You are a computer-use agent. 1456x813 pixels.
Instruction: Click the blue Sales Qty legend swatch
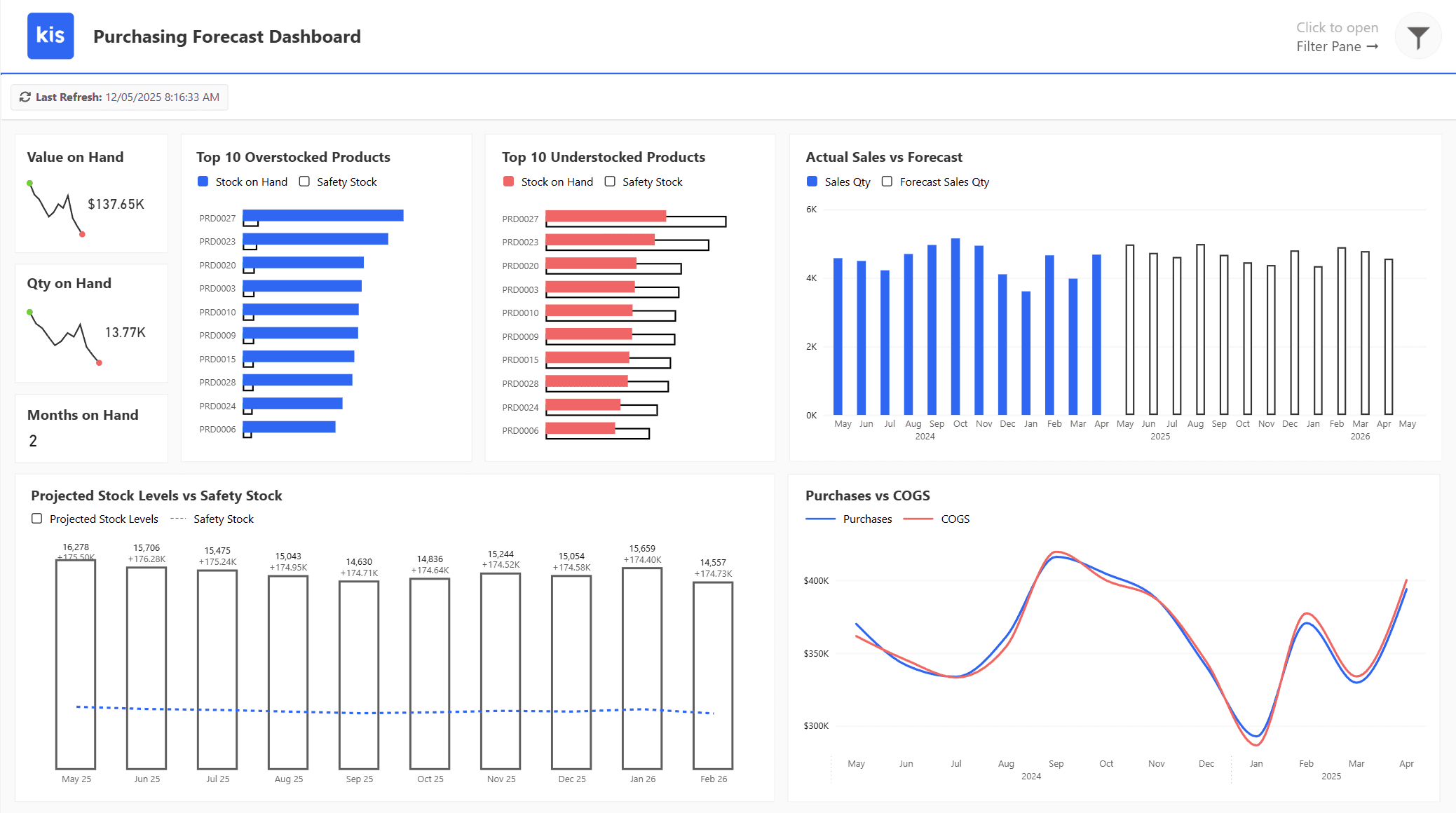[x=812, y=182]
